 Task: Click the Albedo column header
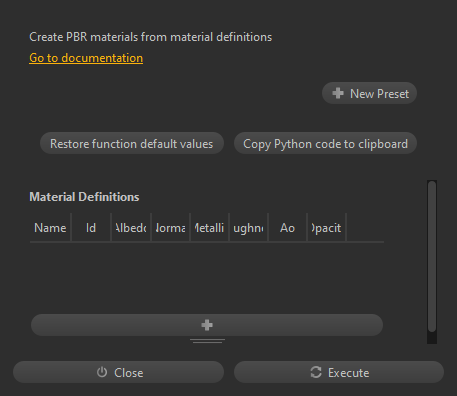[131, 228]
